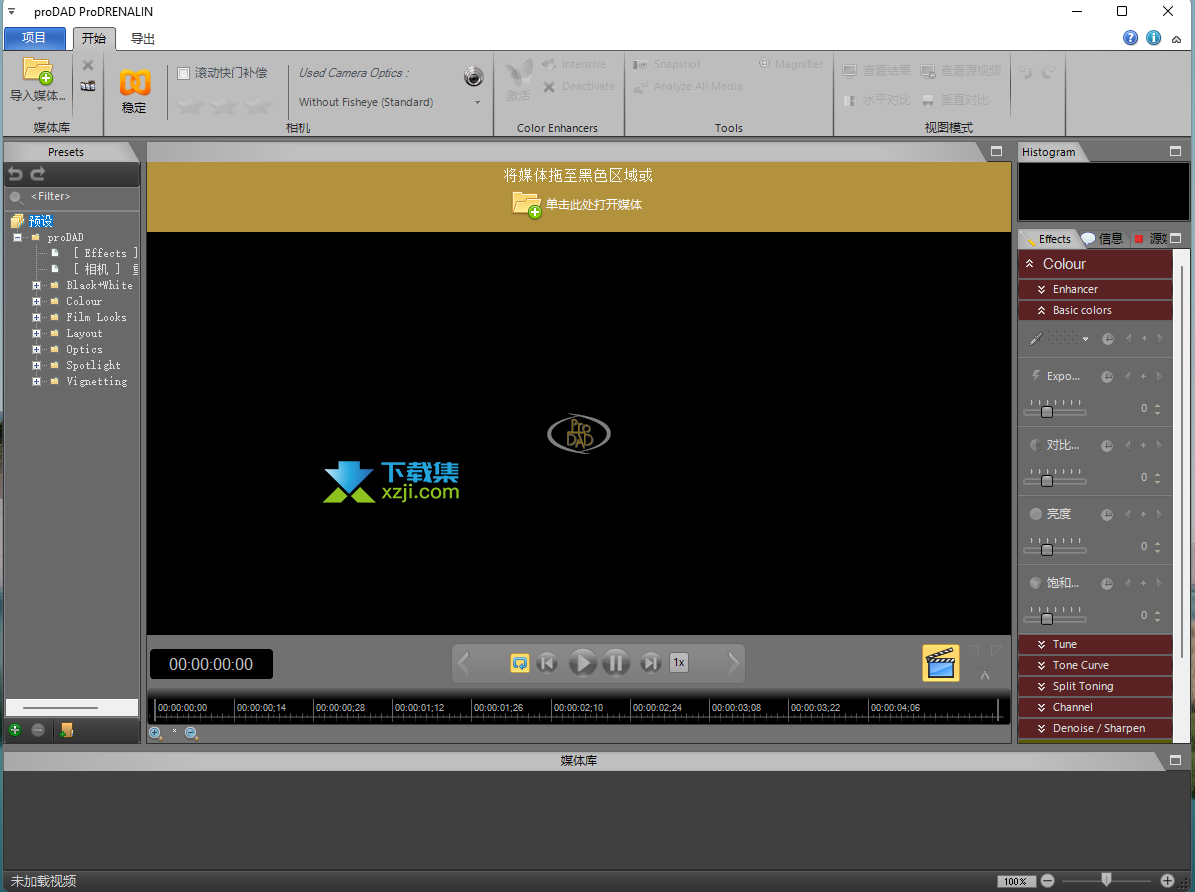Image resolution: width=1195 pixels, height=892 pixels.
Task: Click the status bar zoom slider handle
Action: point(1107,879)
